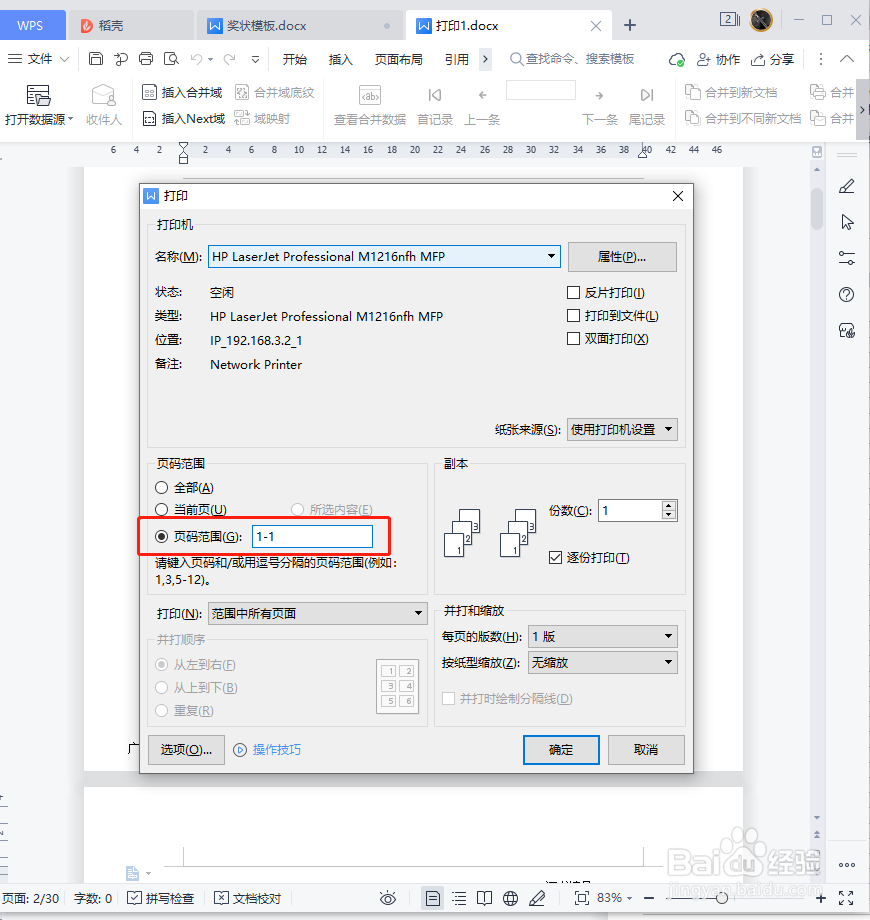The height and width of the screenshot is (920, 870).
Task: Increase copies with 份数 stepper up arrow
Action: point(668,506)
